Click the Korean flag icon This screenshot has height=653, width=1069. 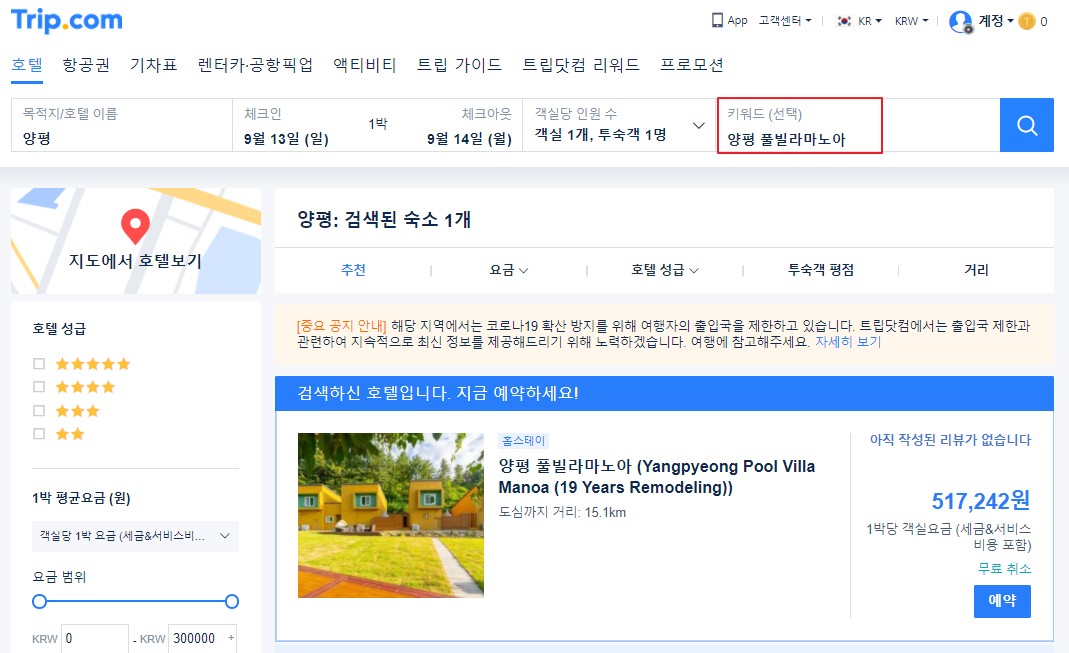(x=844, y=21)
